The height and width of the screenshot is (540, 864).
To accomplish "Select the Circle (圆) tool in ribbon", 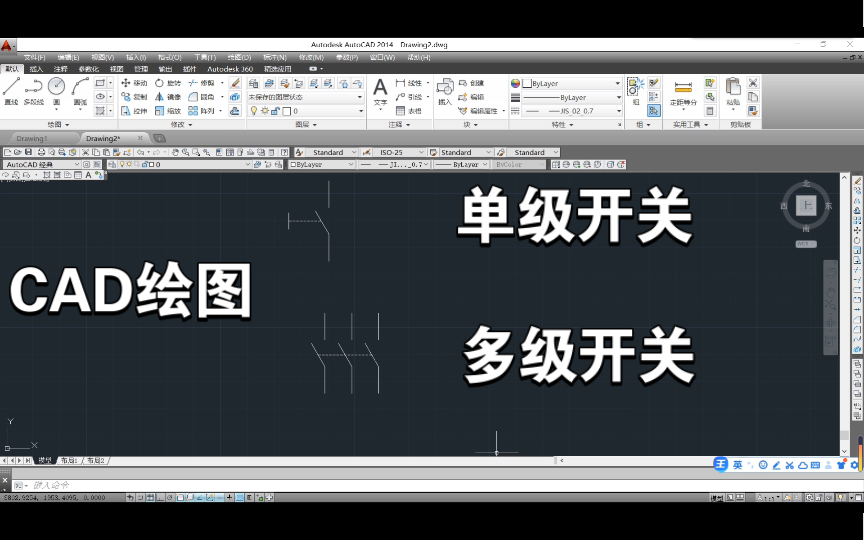I will pyautogui.click(x=56, y=89).
